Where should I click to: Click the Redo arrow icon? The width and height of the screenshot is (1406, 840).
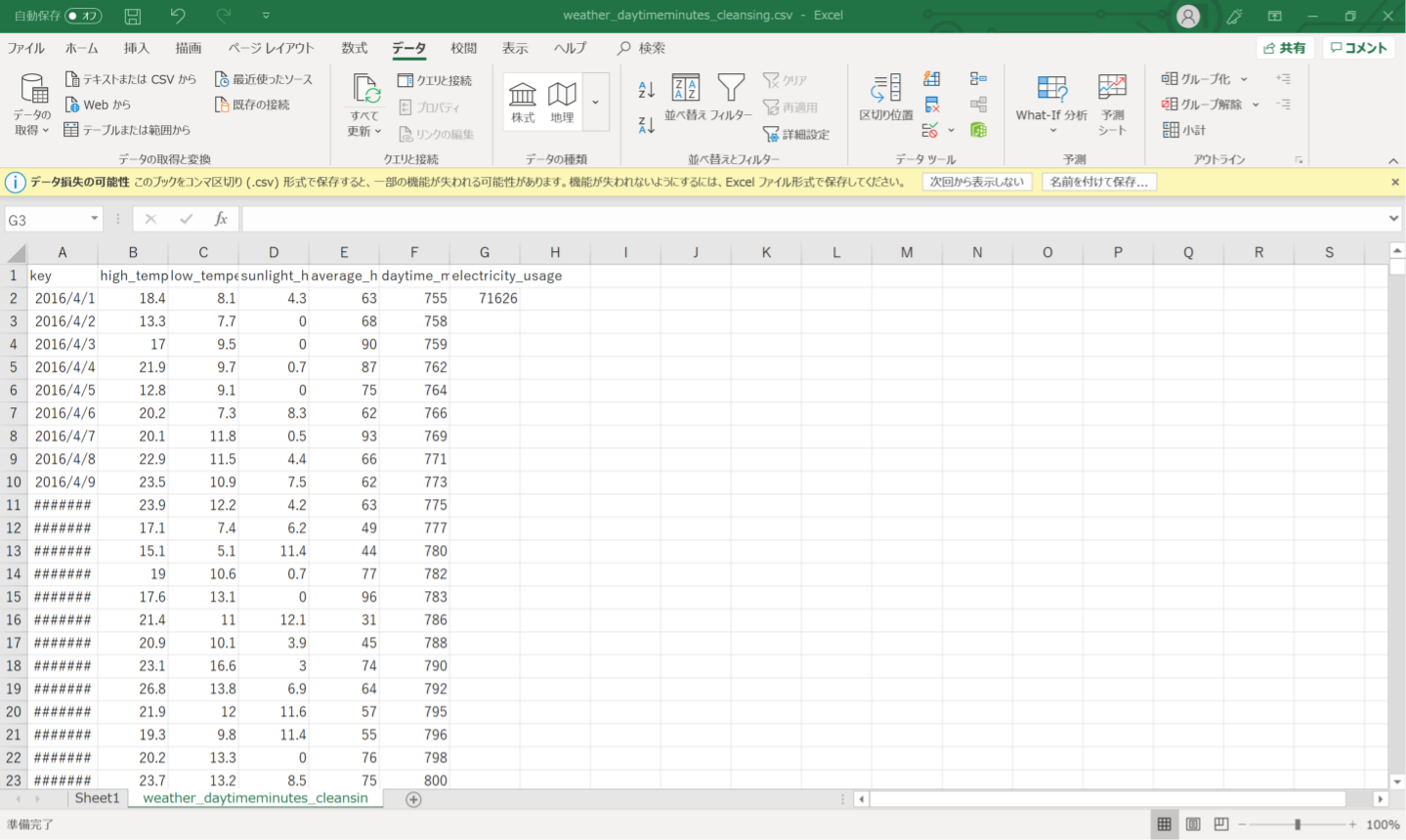tap(223, 16)
